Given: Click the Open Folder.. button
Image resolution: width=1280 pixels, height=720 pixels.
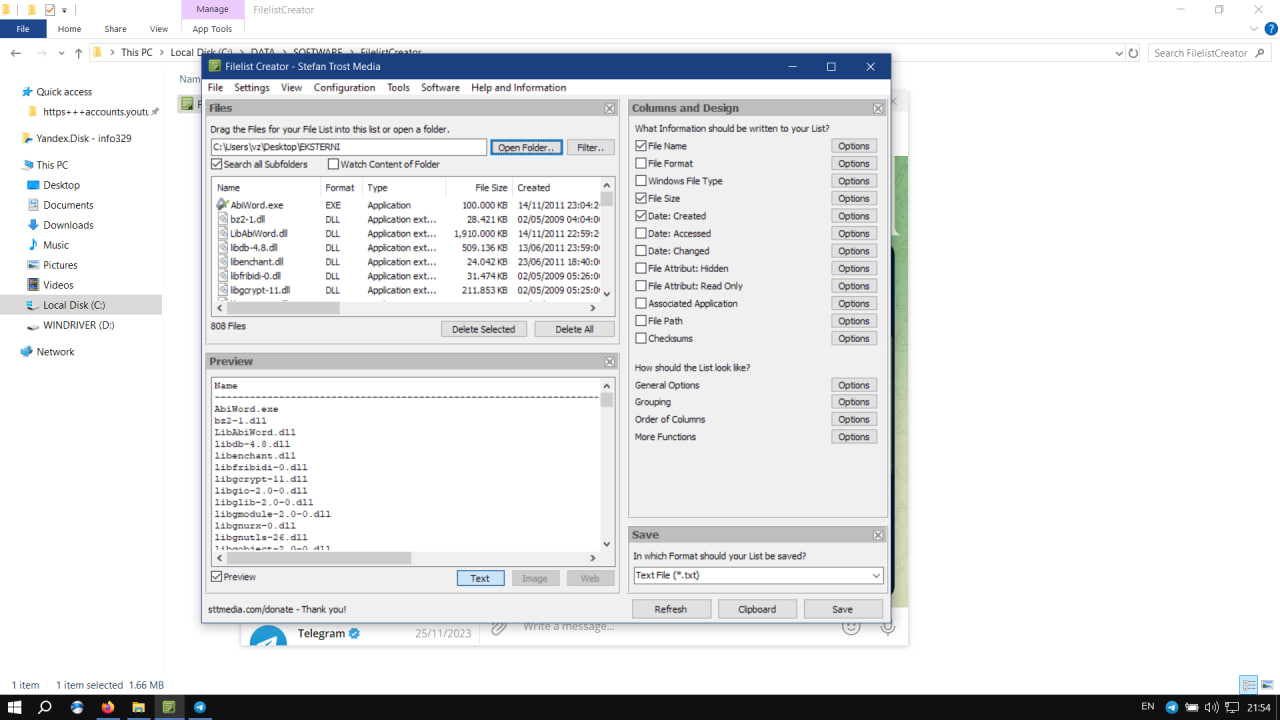Looking at the screenshot, I should click(x=526, y=148).
